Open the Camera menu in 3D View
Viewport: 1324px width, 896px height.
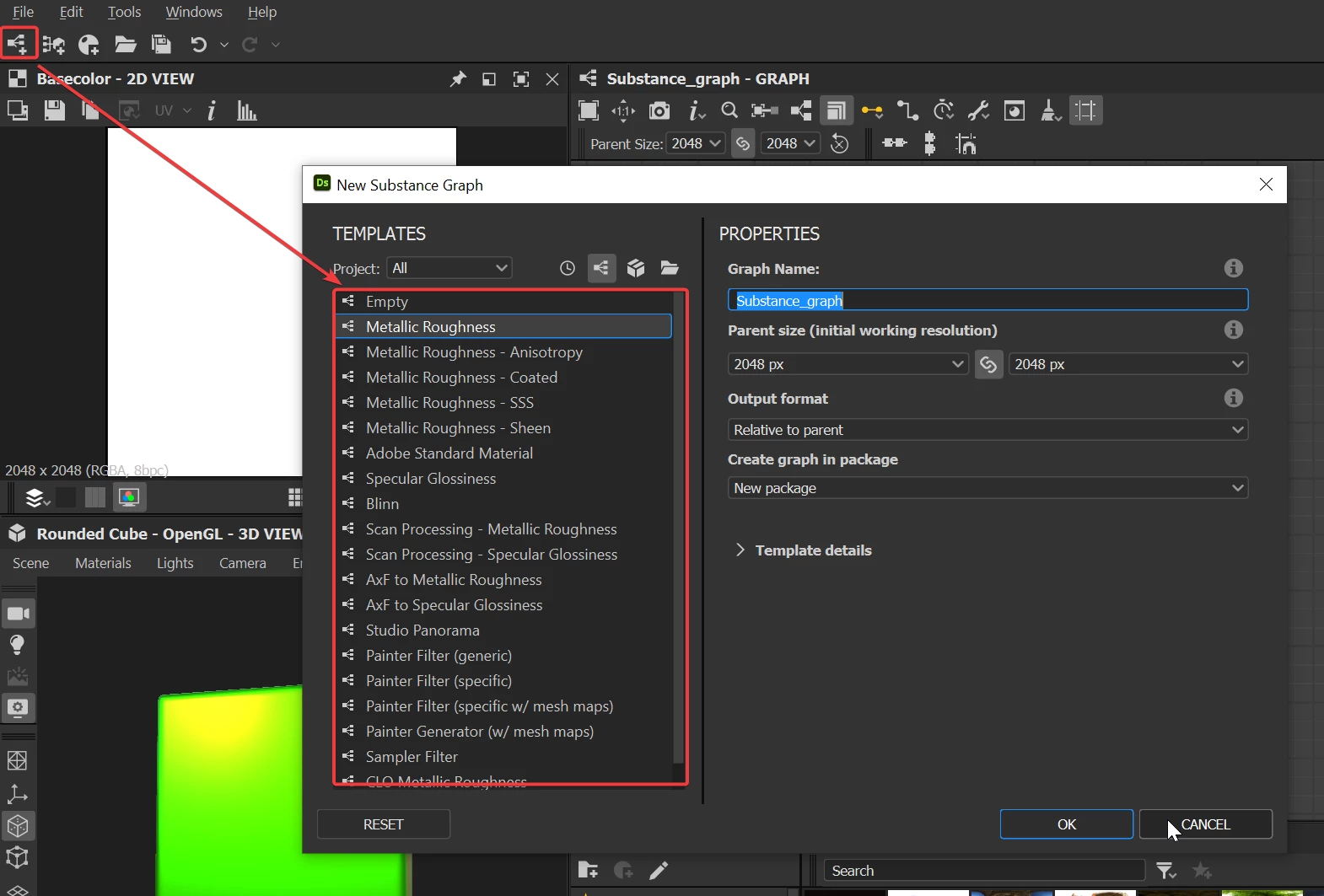tap(243, 563)
